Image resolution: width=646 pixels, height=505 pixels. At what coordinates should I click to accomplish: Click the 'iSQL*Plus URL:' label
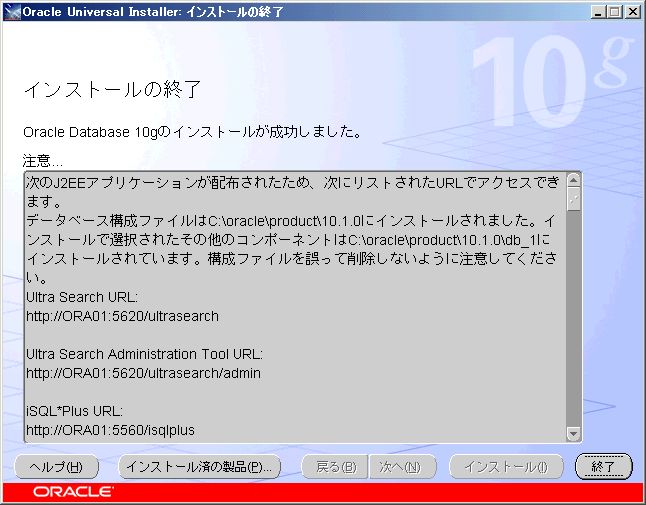coord(75,411)
